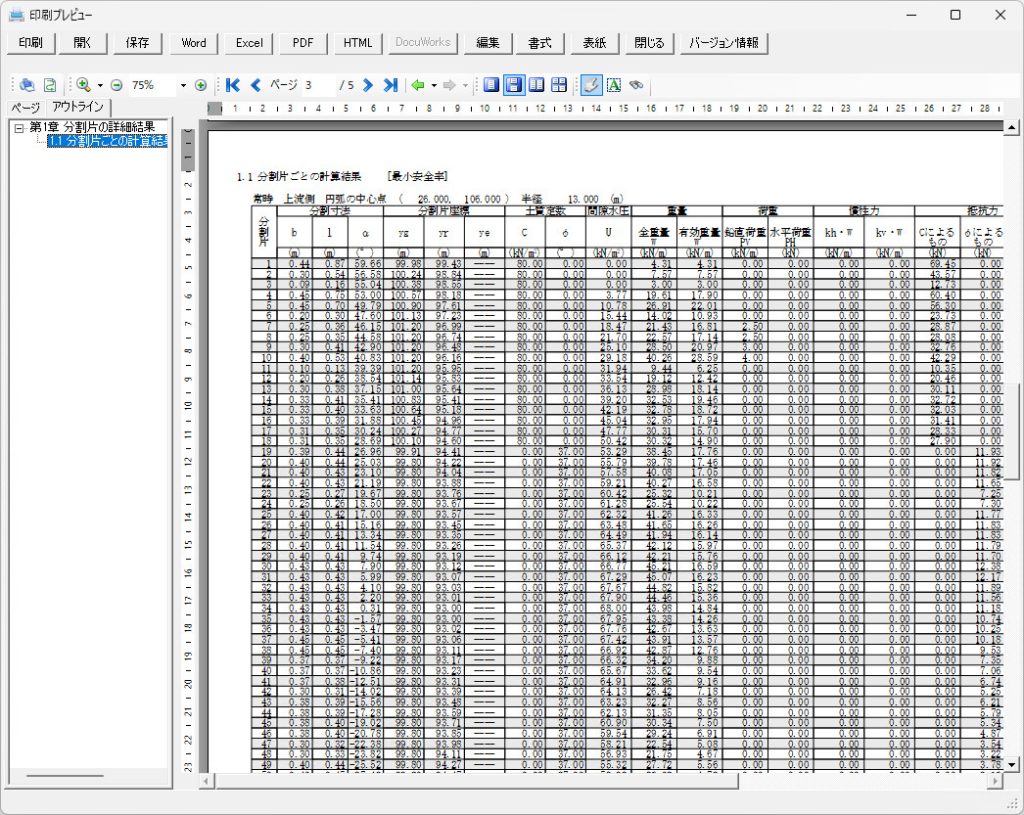
Task: Go to the previous page
Action: click(x=255, y=85)
